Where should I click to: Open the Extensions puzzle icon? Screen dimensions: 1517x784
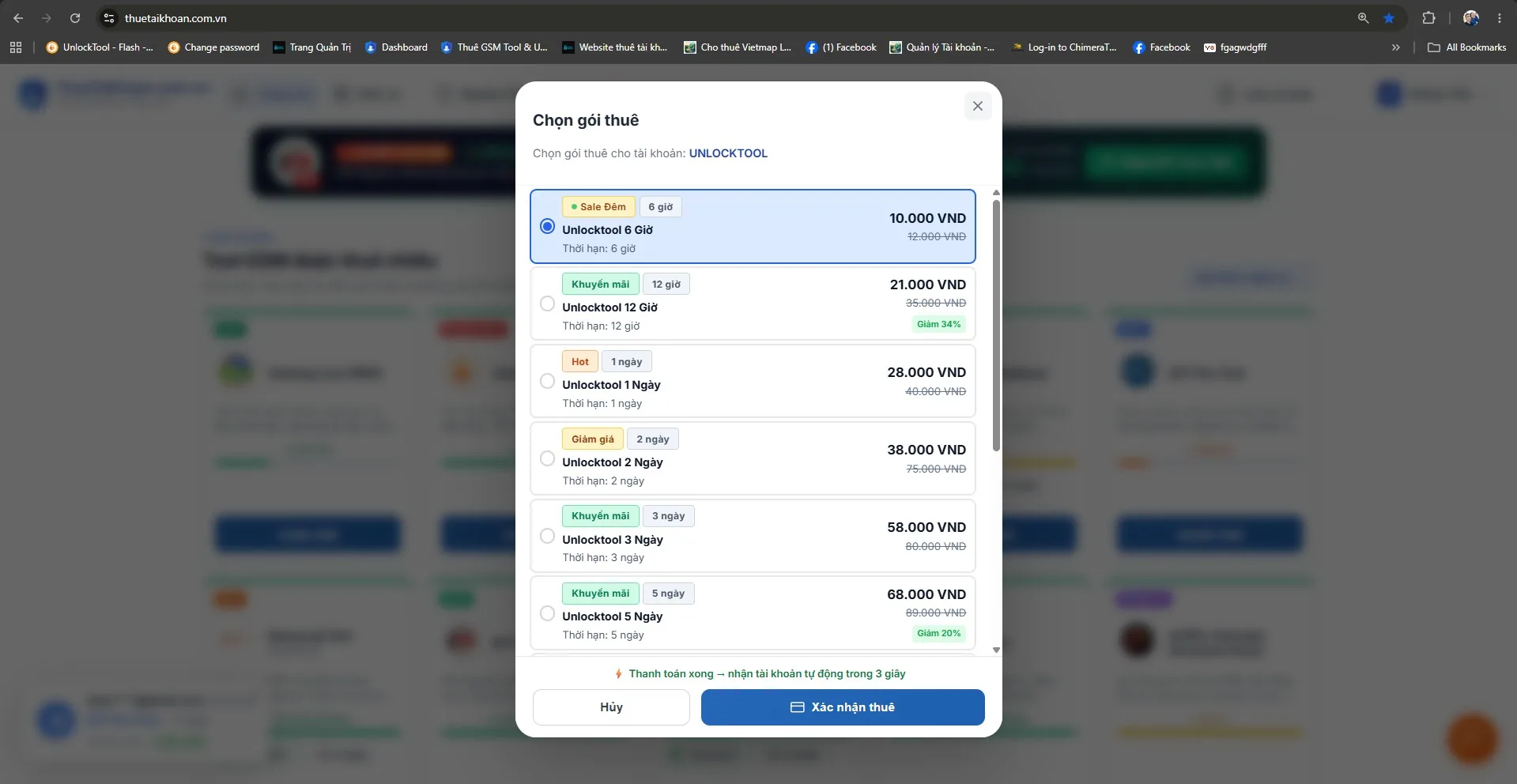tap(1428, 18)
